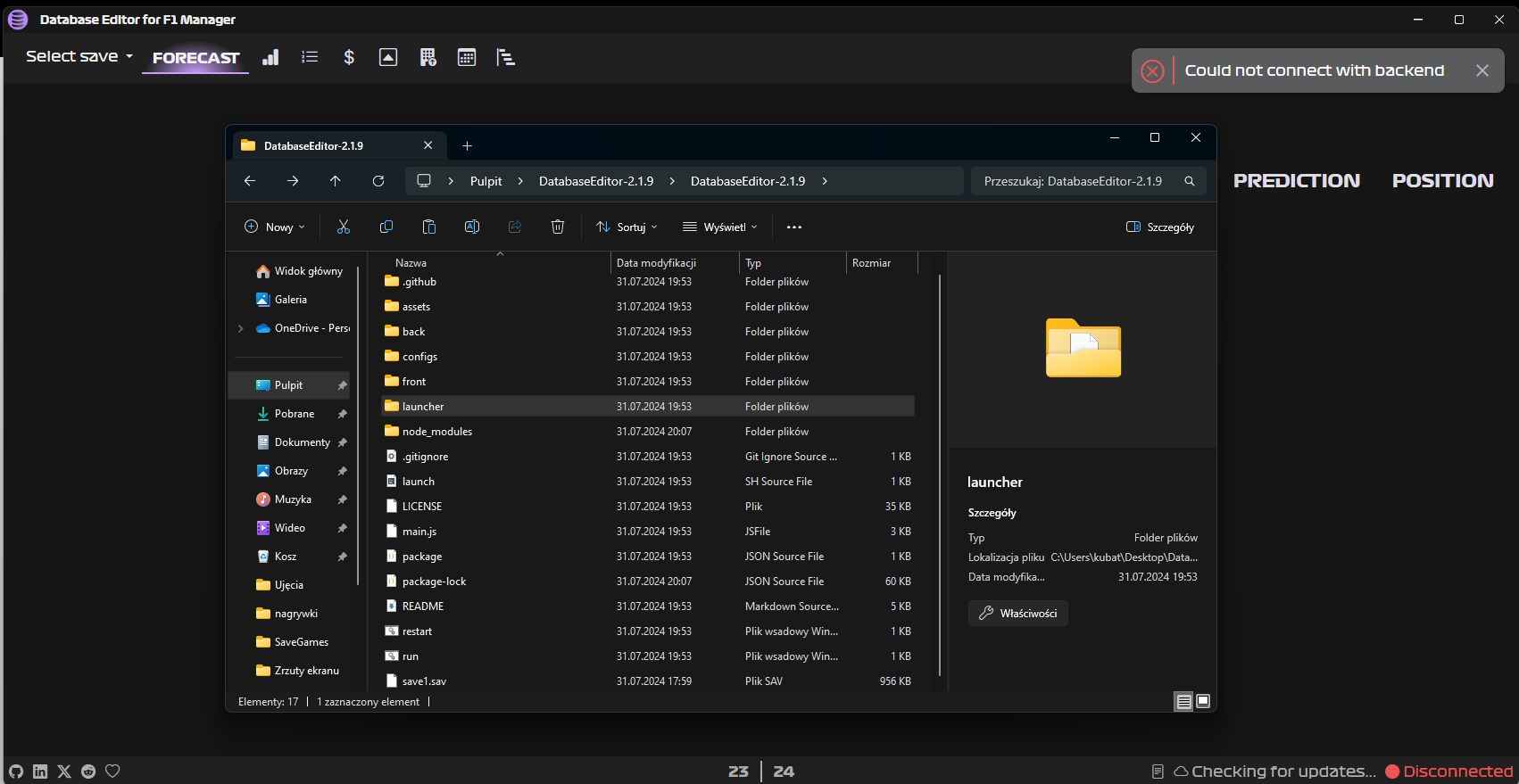Go up one folder level in Explorer
Screen dimensions: 1519x784
click(336, 181)
